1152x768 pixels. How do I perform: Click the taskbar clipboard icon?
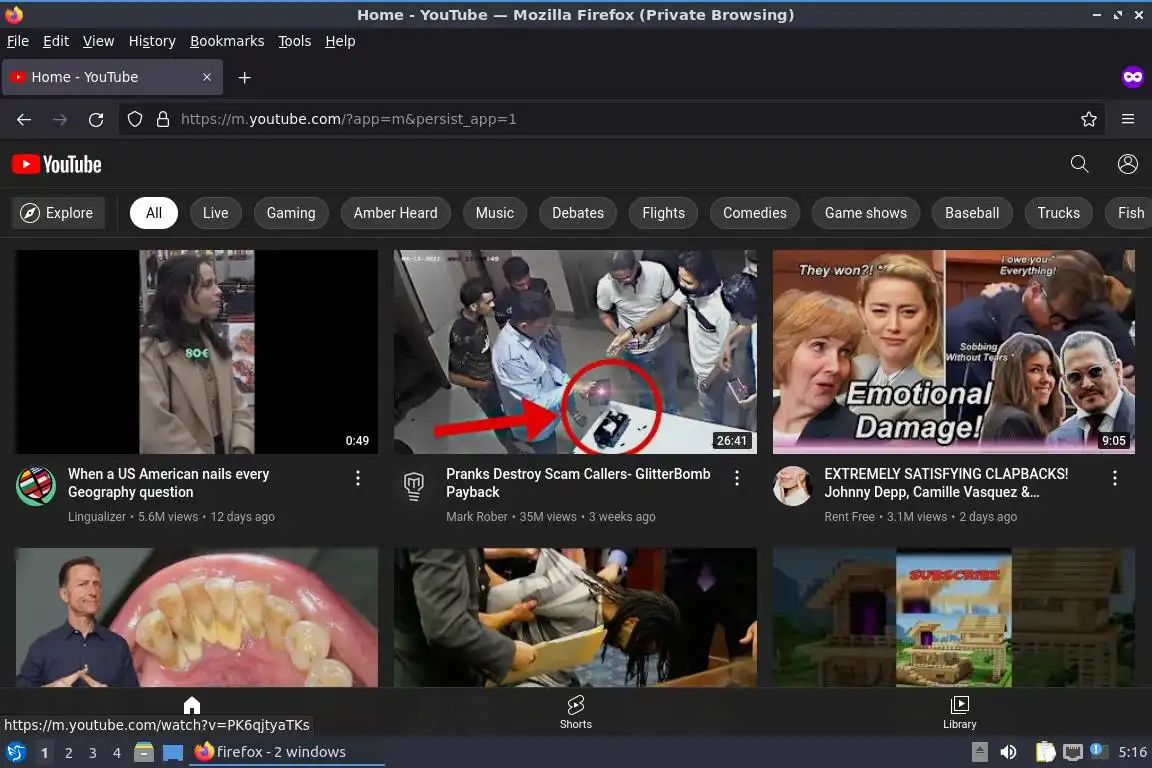pyautogui.click(x=1045, y=752)
